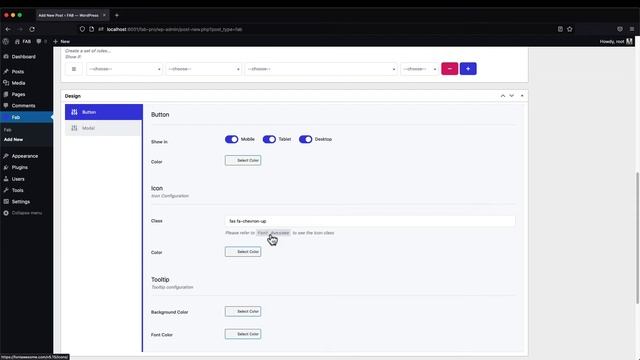This screenshot has width=640, height=360.
Task: Open Select Color for Tooltip background
Action: (243, 311)
